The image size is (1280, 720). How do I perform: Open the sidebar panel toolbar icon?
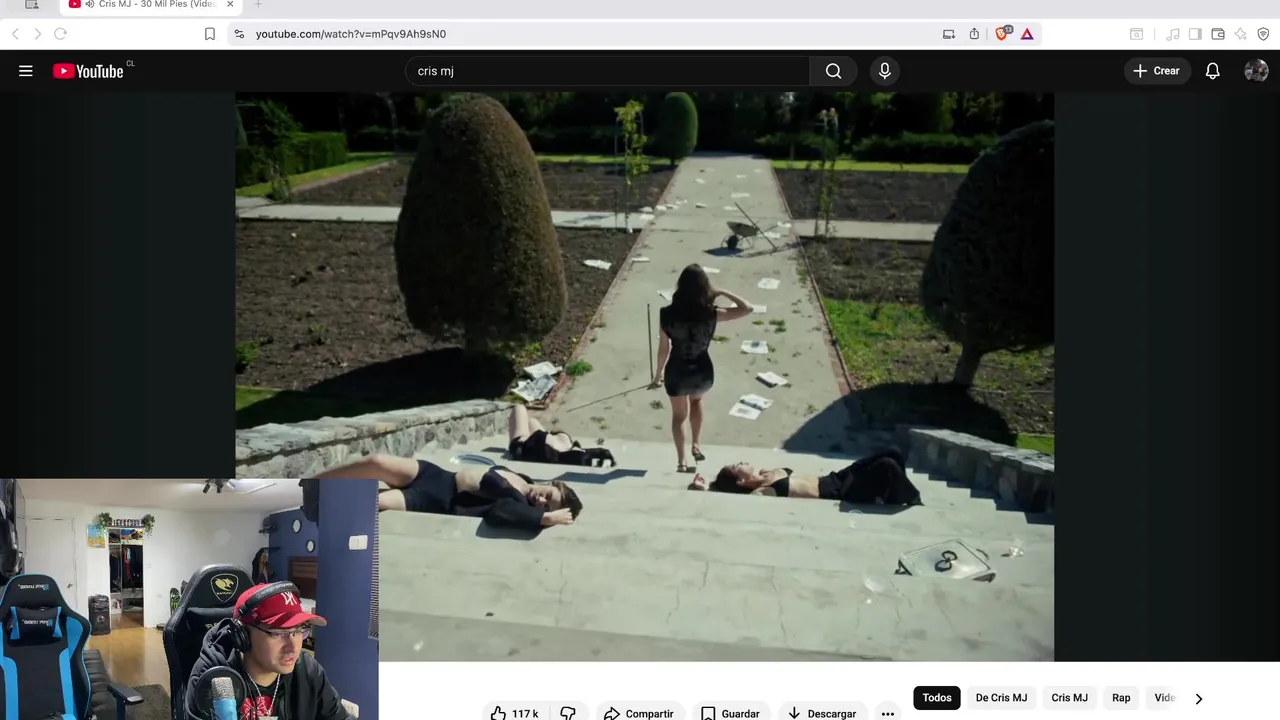(1195, 34)
